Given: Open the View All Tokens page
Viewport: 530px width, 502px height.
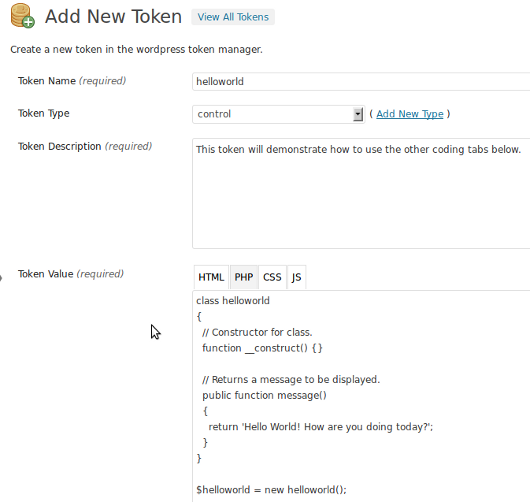Looking at the screenshot, I should point(233,17).
